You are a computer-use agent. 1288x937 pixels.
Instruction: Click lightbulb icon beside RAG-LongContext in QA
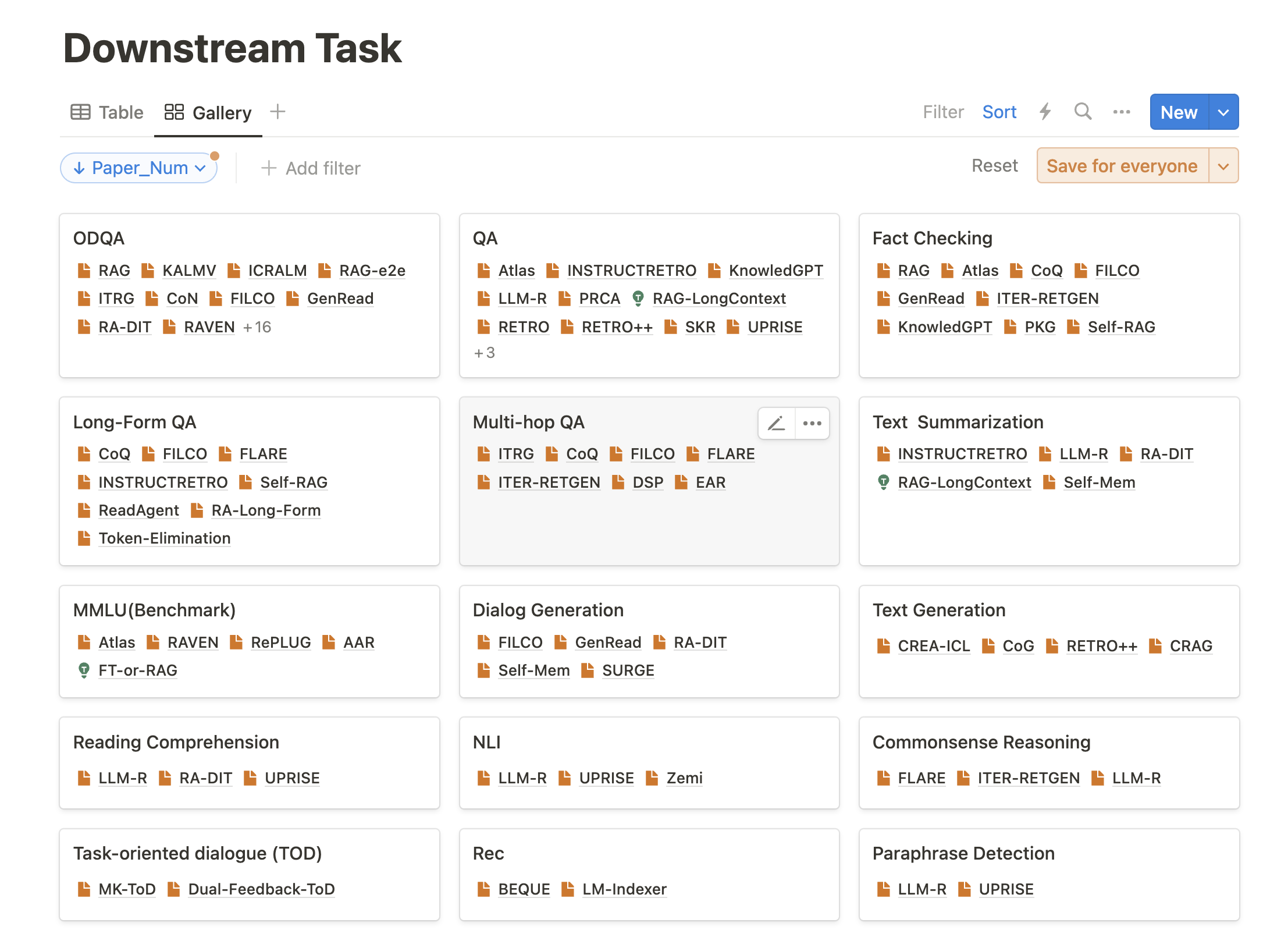[x=638, y=299]
